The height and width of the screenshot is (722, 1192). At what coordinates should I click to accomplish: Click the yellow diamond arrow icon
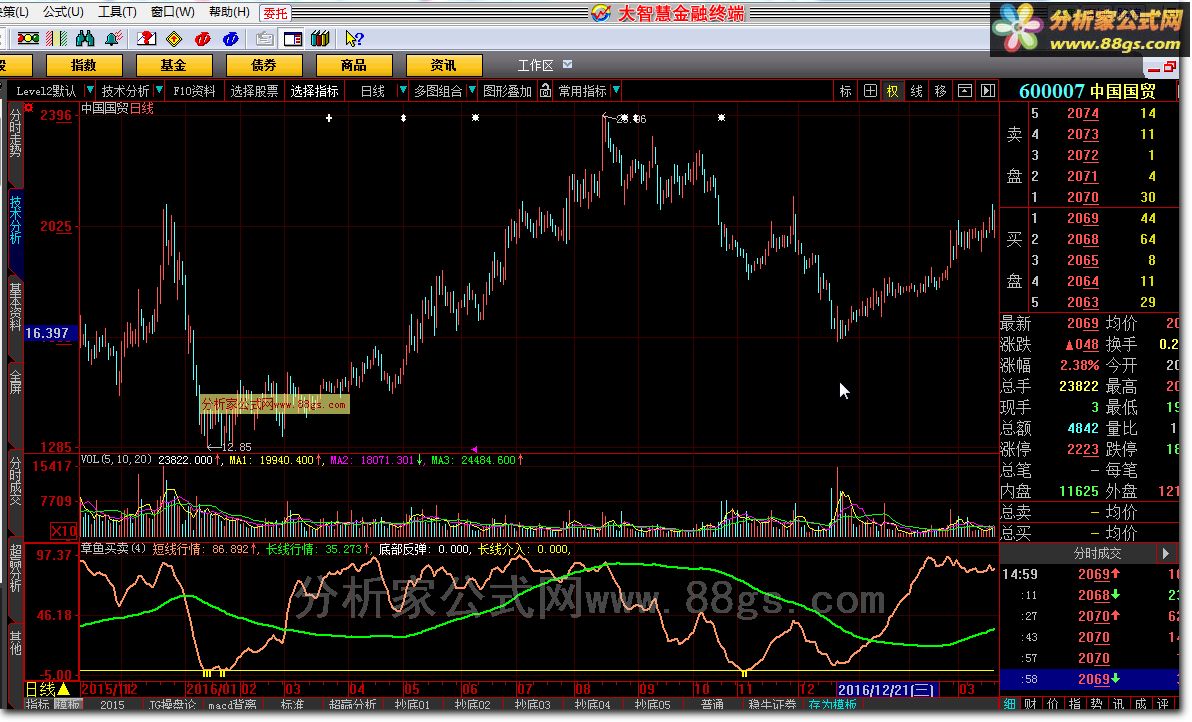(174, 38)
